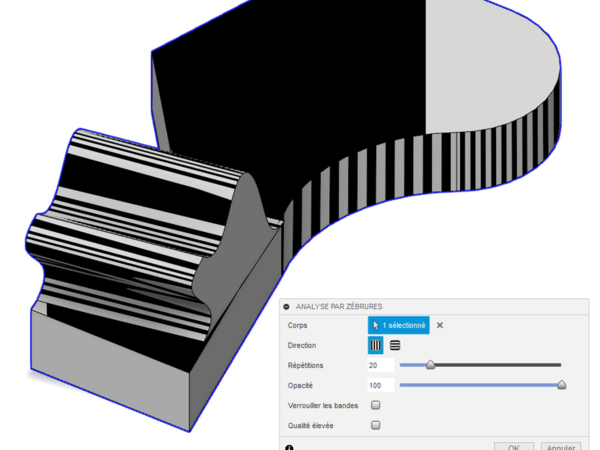
Task: Clear the Corps selection with the X
Action: coord(440,325)
